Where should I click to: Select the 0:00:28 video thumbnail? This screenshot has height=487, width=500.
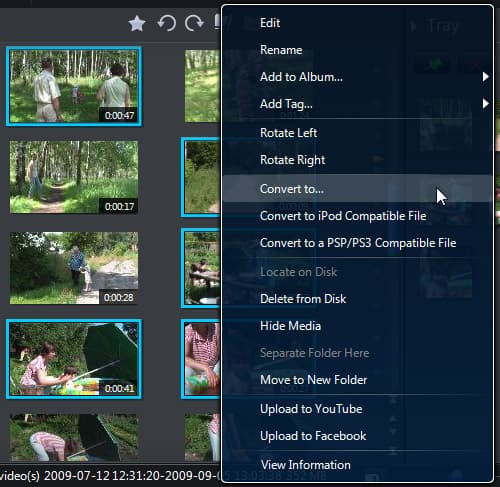point(74,268)
